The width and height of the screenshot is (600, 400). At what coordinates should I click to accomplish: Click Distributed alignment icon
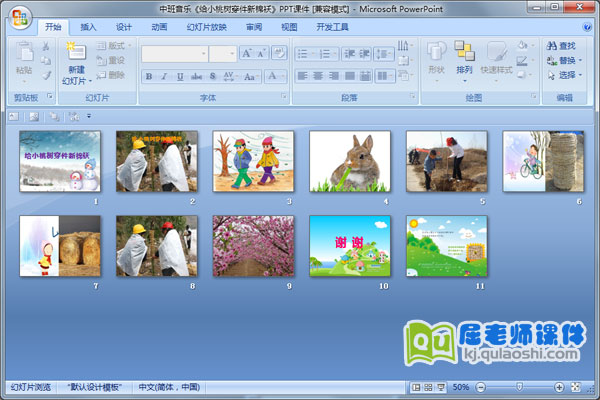point(365,76)
